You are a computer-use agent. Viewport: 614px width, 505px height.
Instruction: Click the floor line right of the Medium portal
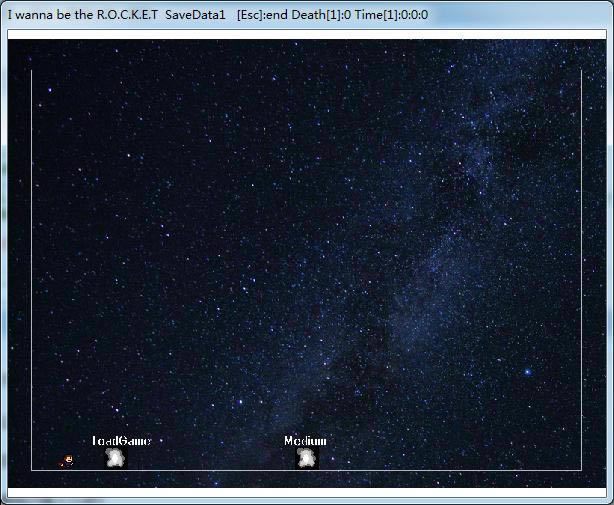click(450, 469)
